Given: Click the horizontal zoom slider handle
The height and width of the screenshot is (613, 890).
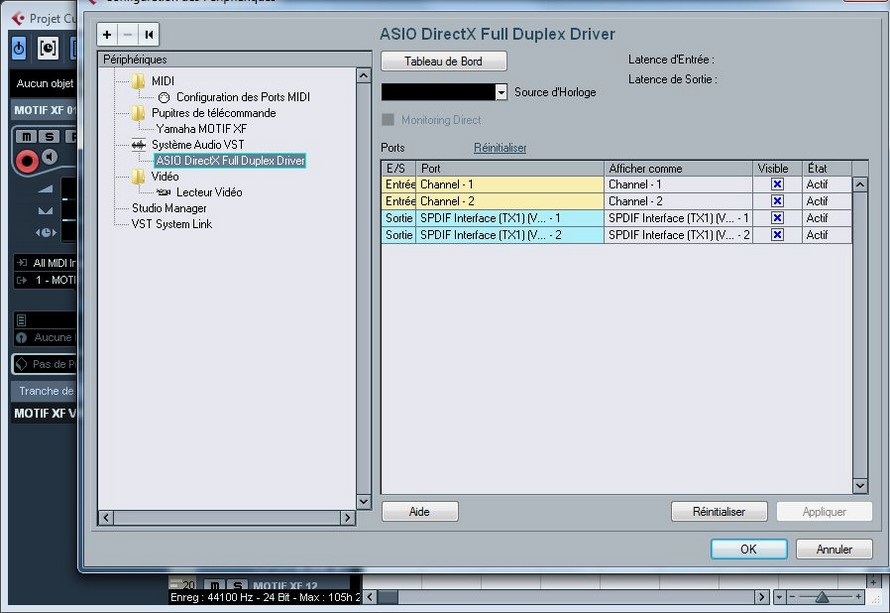Looking at the screenshot, I should pyautogui.click(x=821, y=597).
